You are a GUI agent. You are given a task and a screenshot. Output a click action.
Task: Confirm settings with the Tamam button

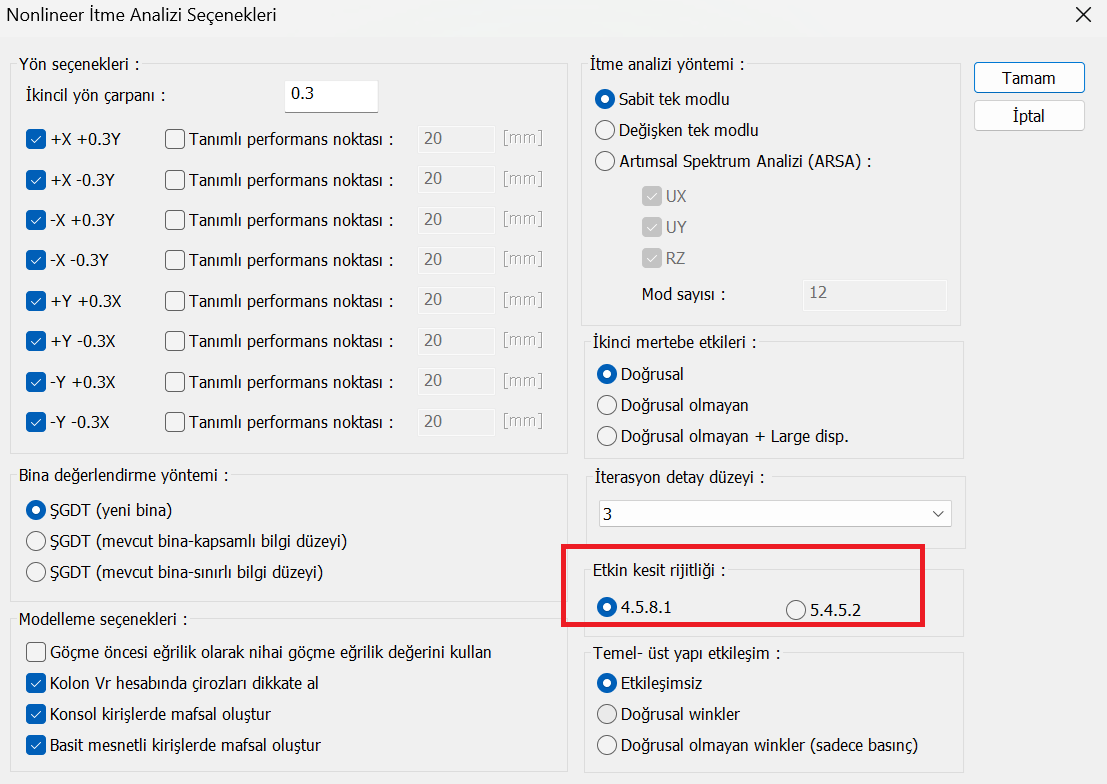[1029, 78]
